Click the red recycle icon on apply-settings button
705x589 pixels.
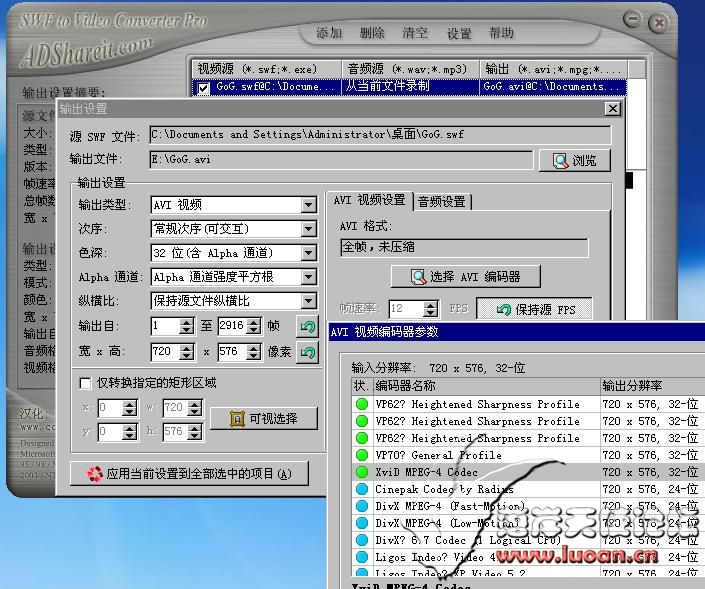[95, 473]
